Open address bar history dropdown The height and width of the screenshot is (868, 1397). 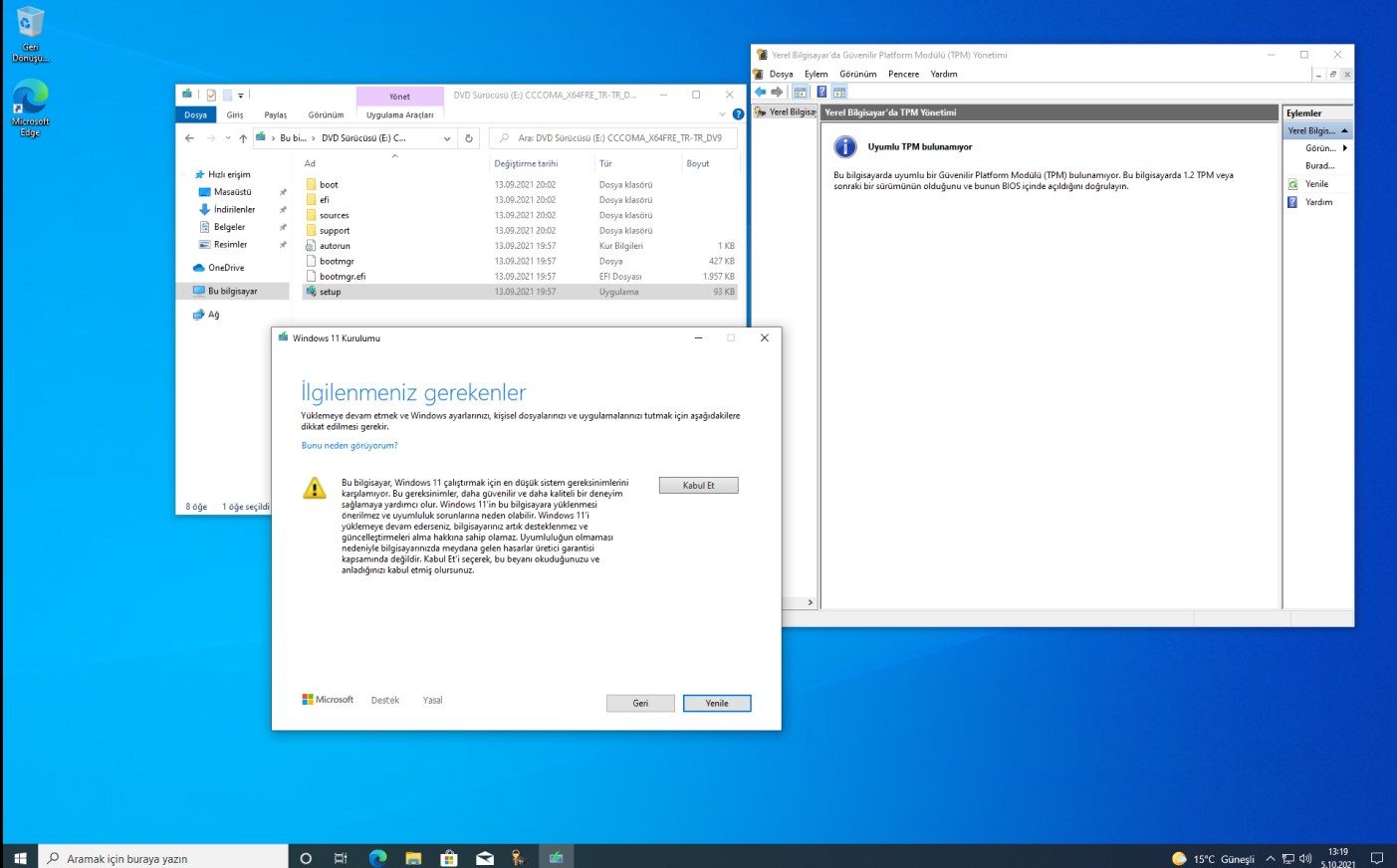pos(447,138)
